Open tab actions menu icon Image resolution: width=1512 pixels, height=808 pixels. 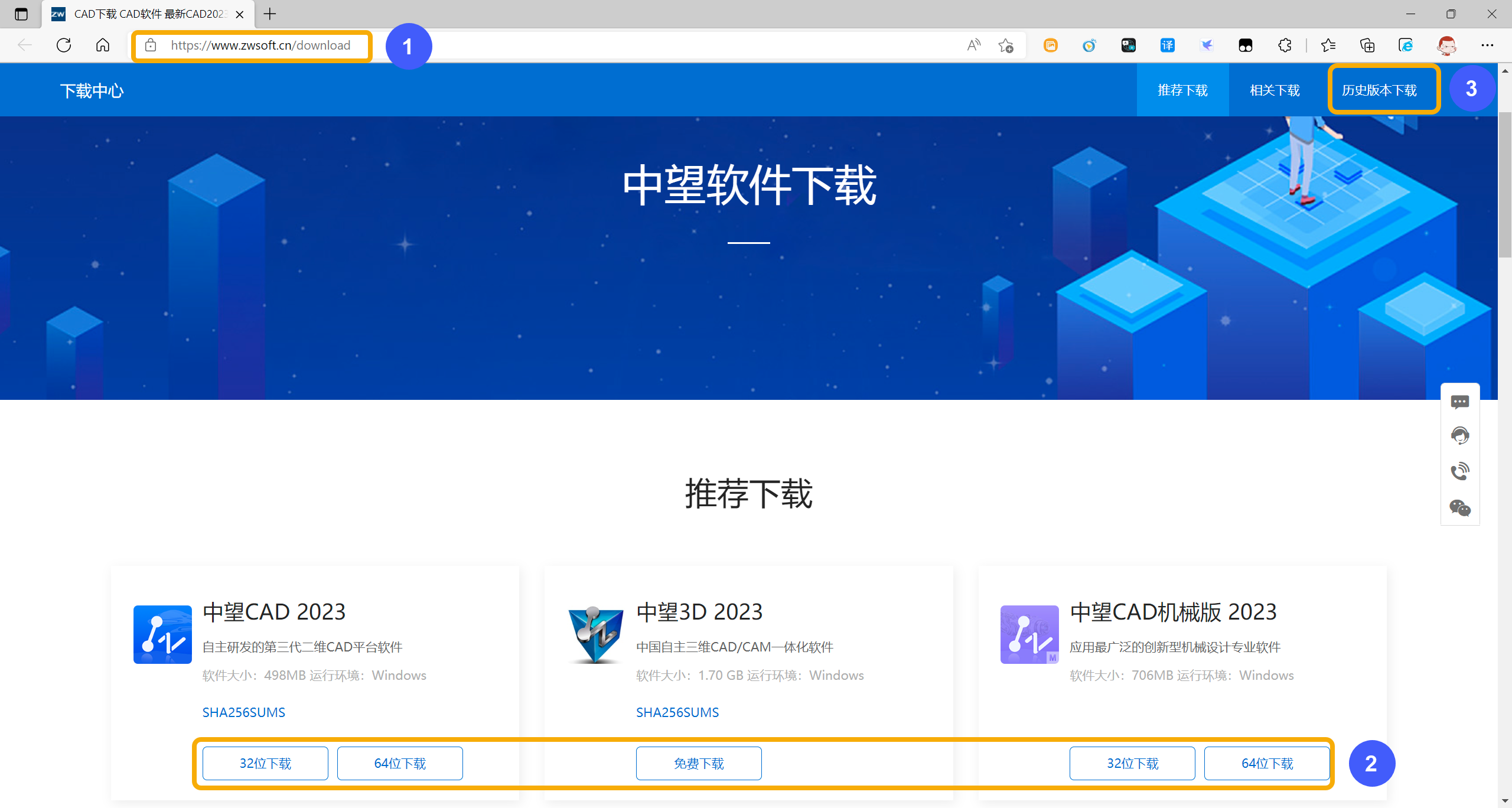21,14
